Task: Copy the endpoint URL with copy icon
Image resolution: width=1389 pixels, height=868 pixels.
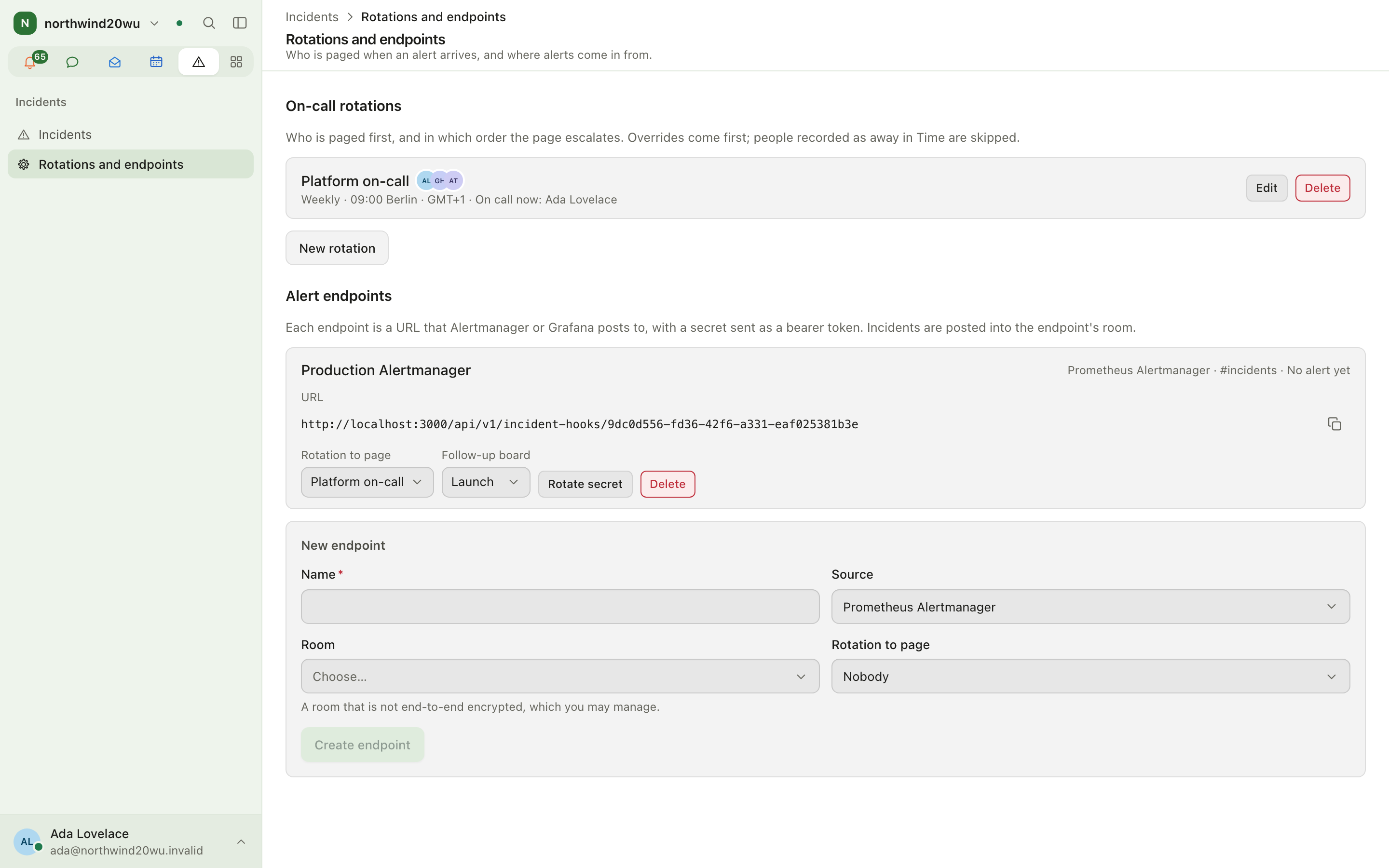Action: pos(1334,424)
